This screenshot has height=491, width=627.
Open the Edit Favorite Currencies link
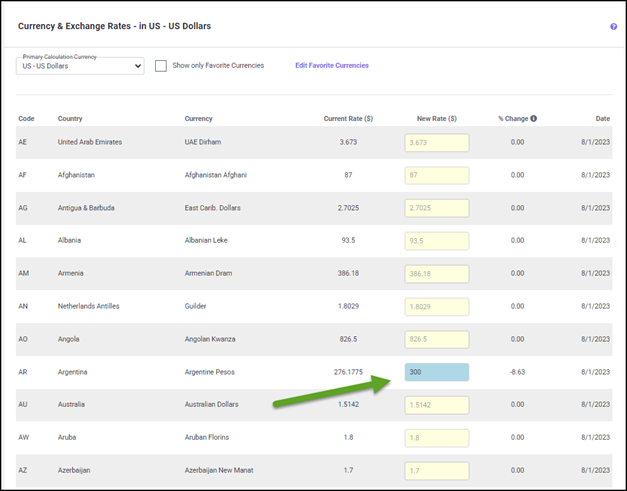(331, 66)
